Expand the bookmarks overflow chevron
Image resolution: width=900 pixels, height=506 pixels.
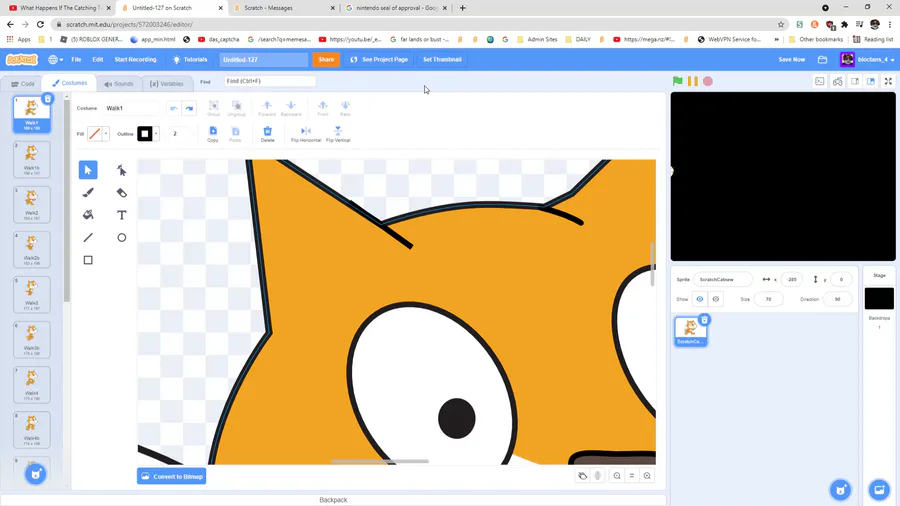(x=777, y=40)
